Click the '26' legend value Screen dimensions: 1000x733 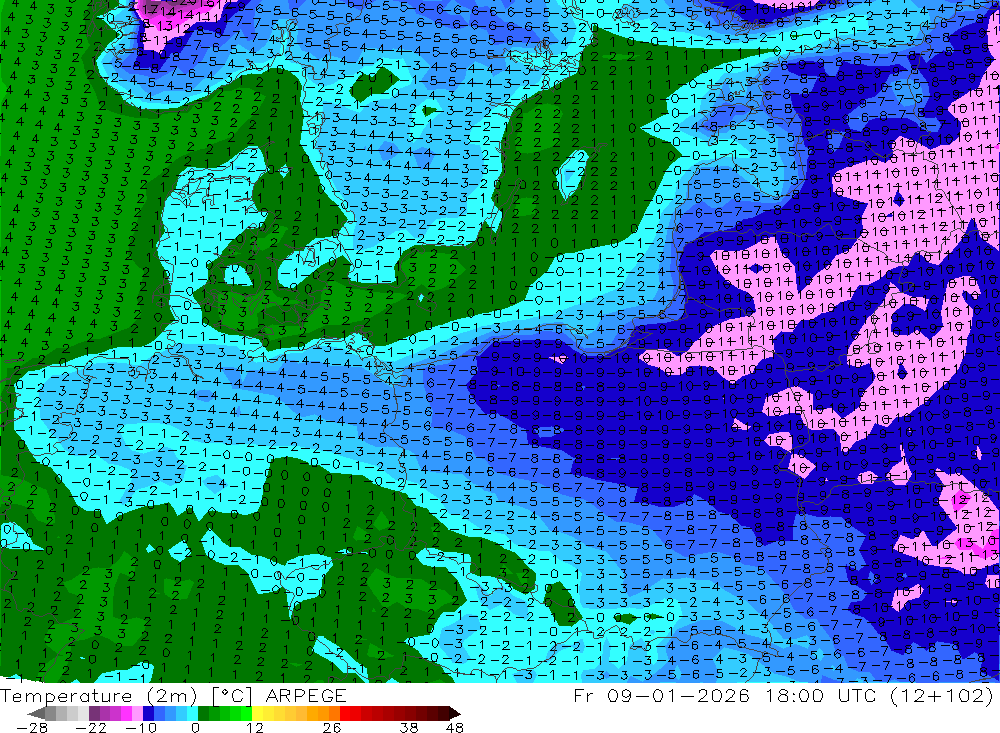click(332, 727)
